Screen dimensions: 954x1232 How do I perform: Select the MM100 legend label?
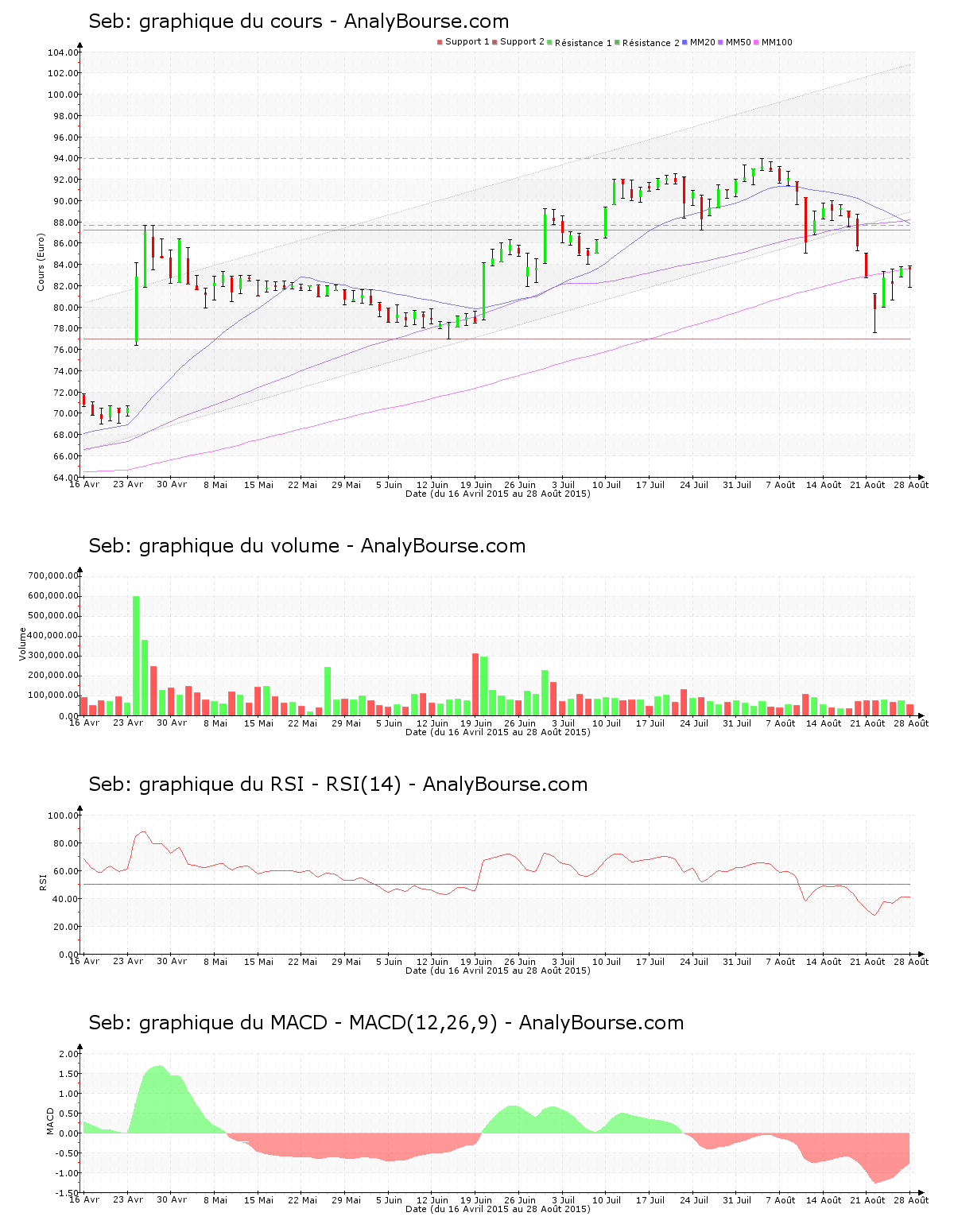(x=777, y=42)
